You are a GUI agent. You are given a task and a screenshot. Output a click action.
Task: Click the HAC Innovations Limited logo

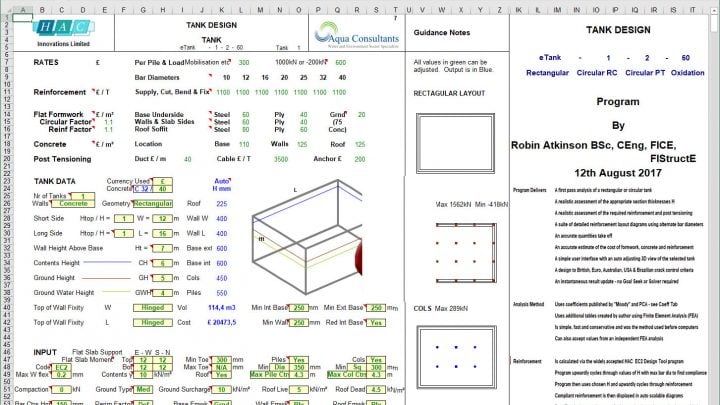(x=63, y=33)
